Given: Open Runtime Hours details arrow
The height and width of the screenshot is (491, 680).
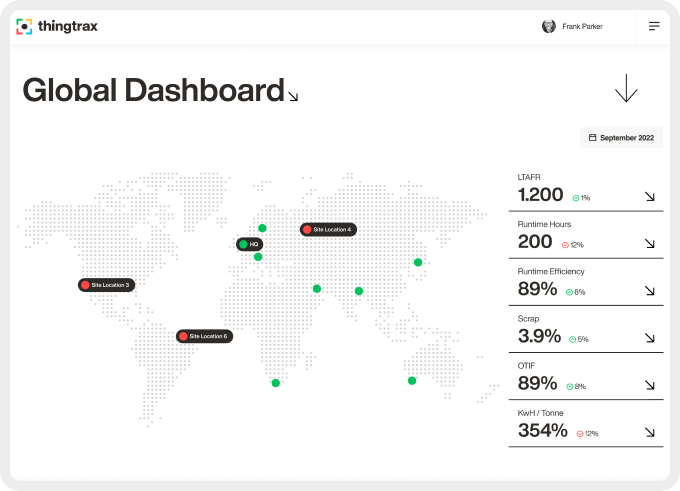Looking at the screenshot, I should click(650, 243).
